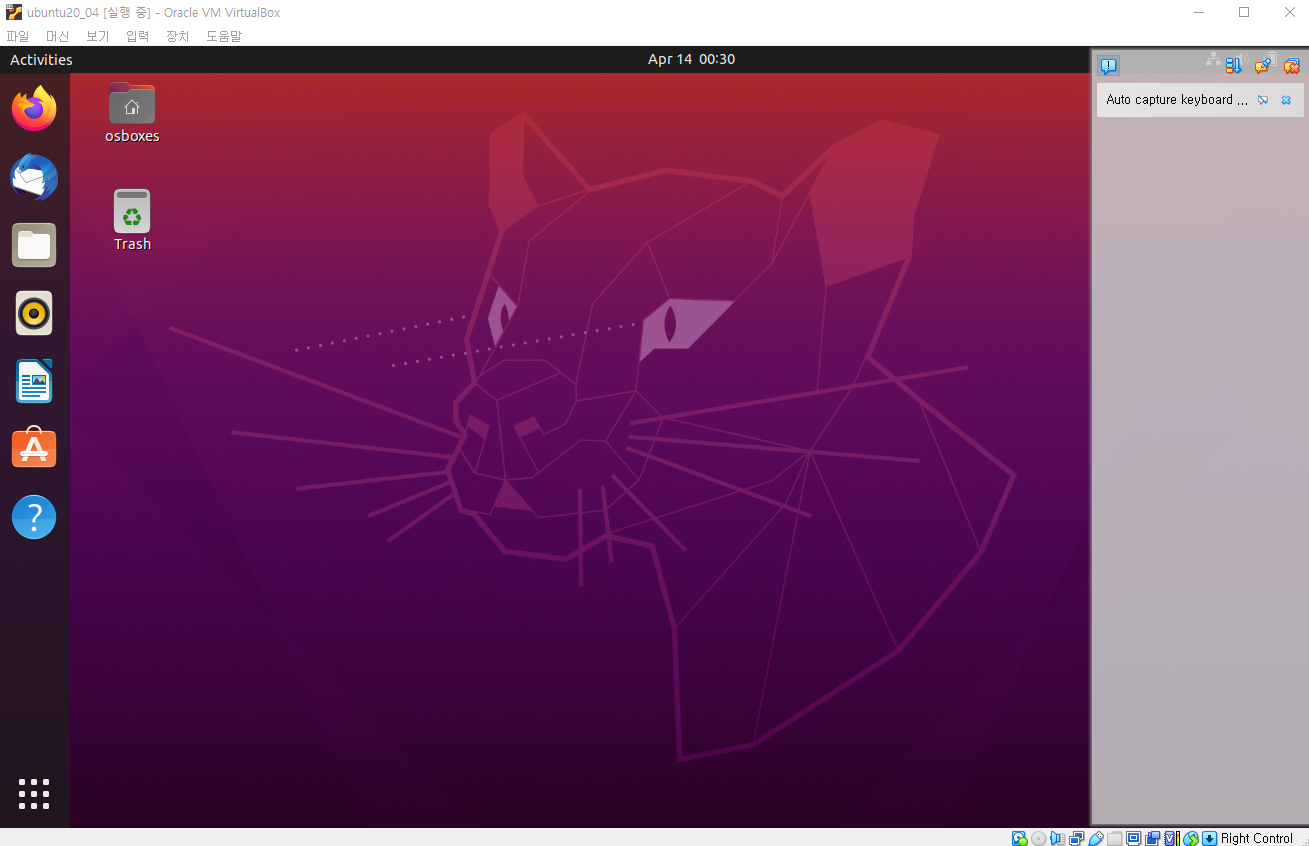Open Ubuntu Software store icon
The height and width of the screenshot is (846, 1309).
(x=34, y=449)
